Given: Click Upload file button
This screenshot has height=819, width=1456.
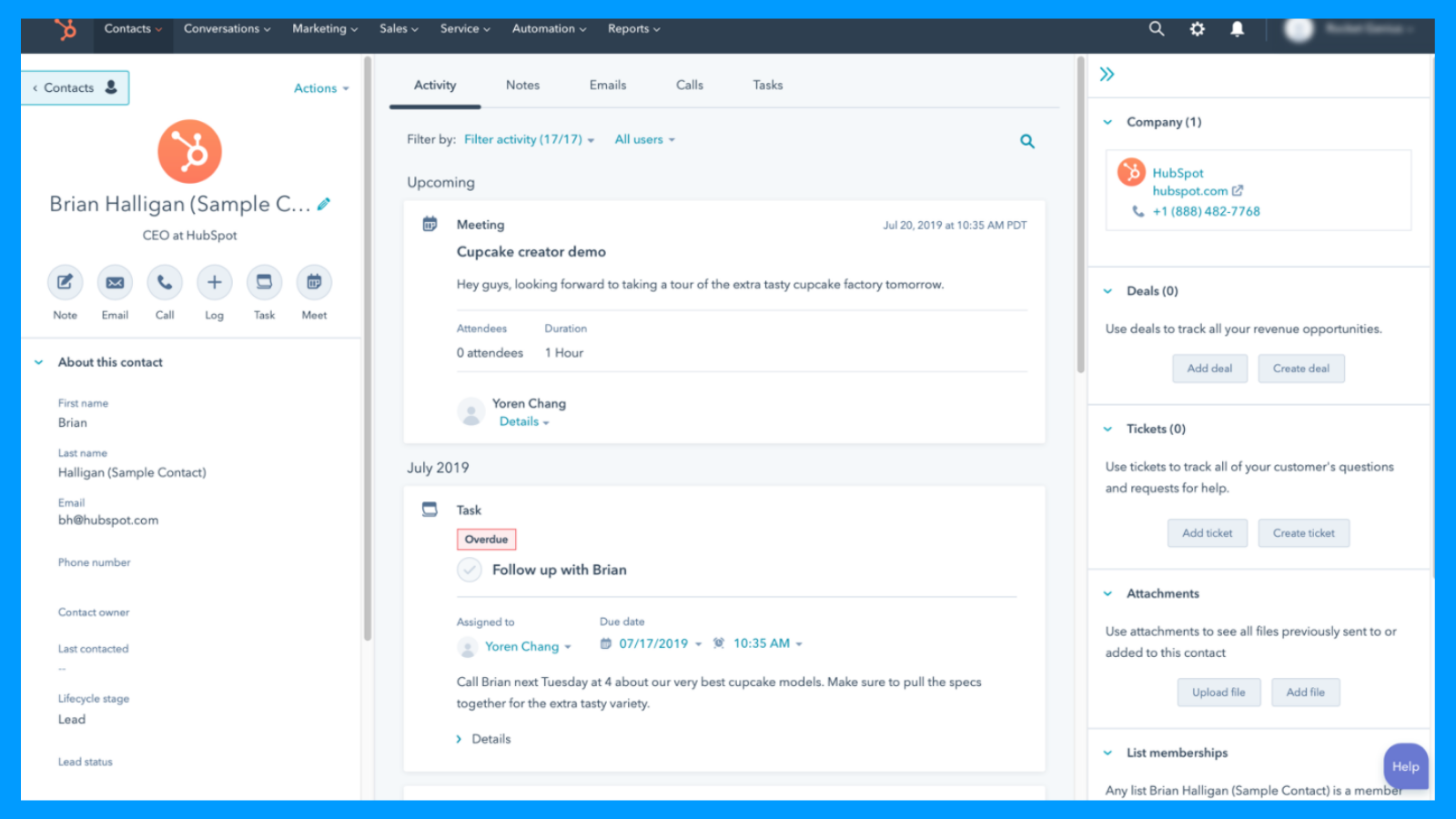Looking at the screenshot, I should pos(1218,693).
